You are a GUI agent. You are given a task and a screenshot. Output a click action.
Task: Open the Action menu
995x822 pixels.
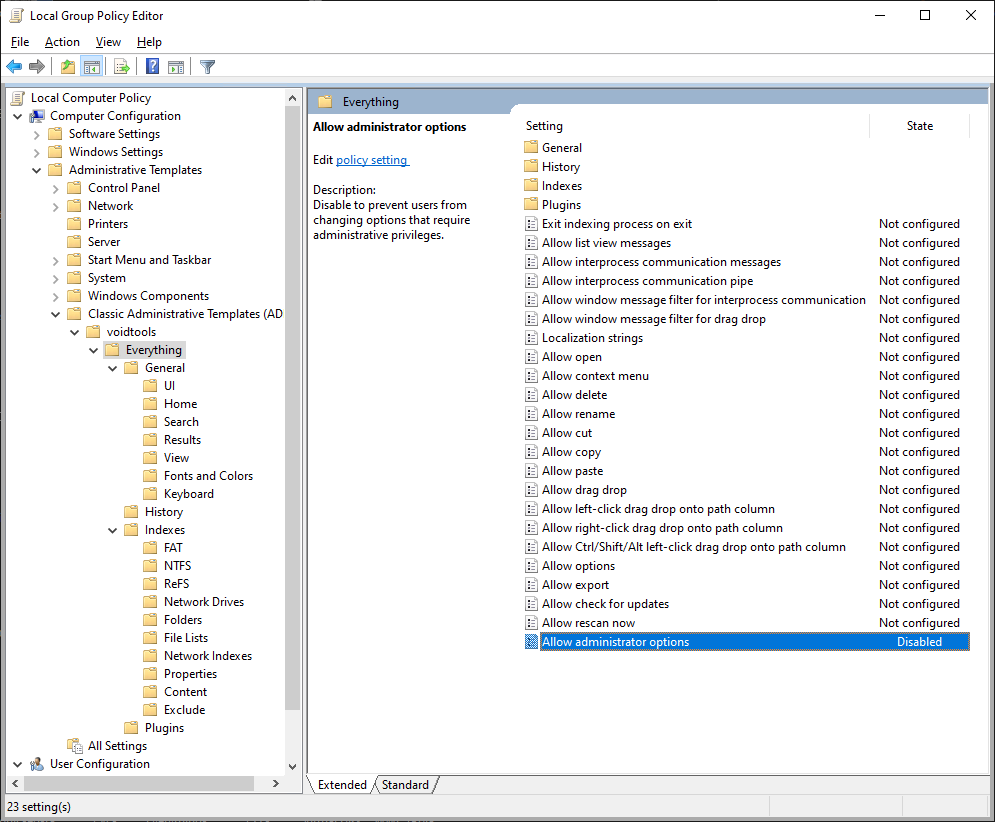click(x=62, y=42)
